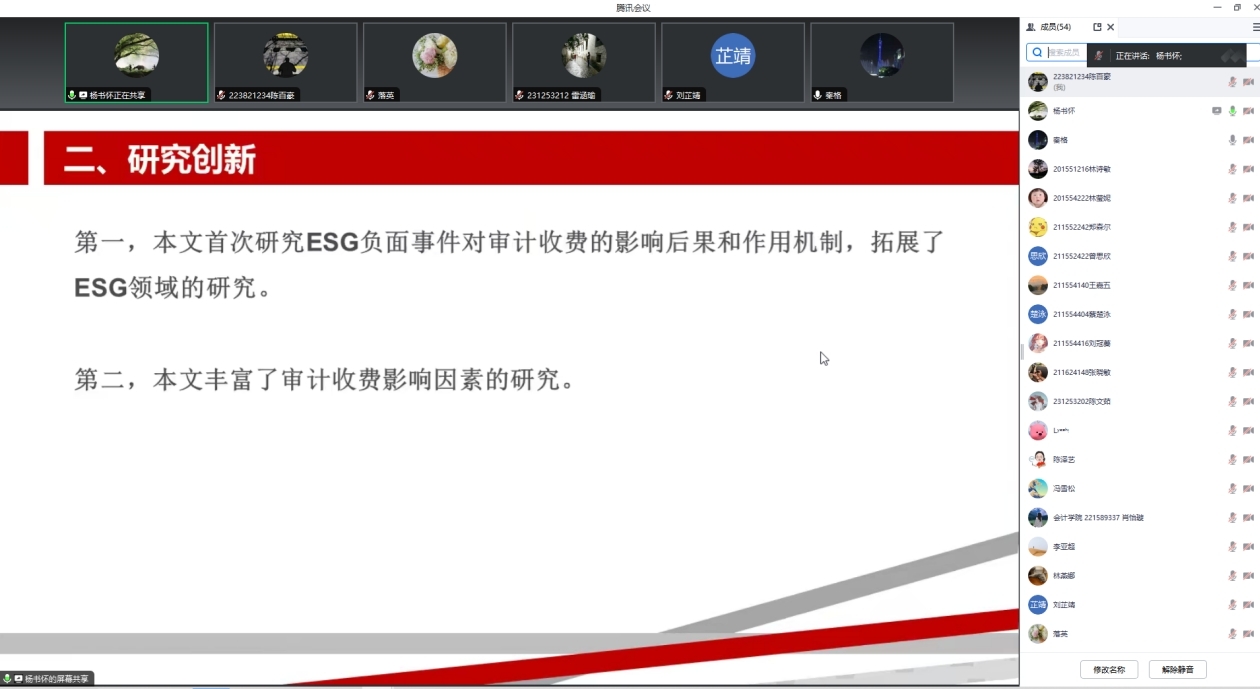Click the green microphone icon for 杨书怀
Viewport: 1260px width, 689px height.
(1232, 111)
